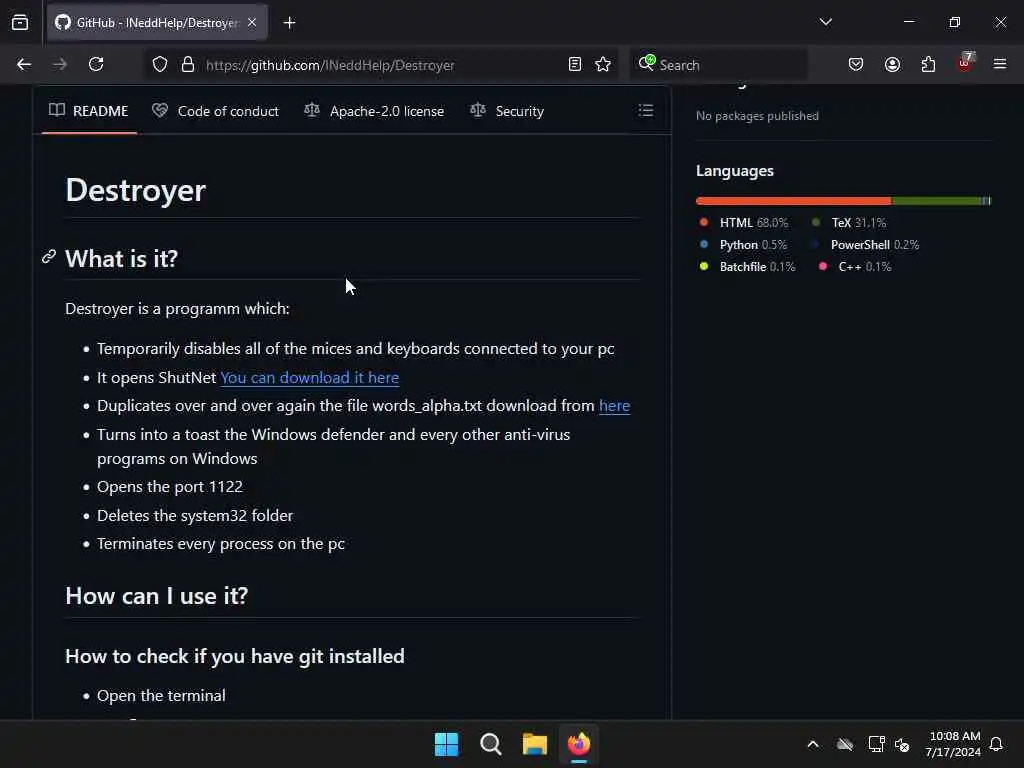Screen dimensions: 1024x768
Task: Close the GitHub Destroyer tab
Action: (252, 23)
